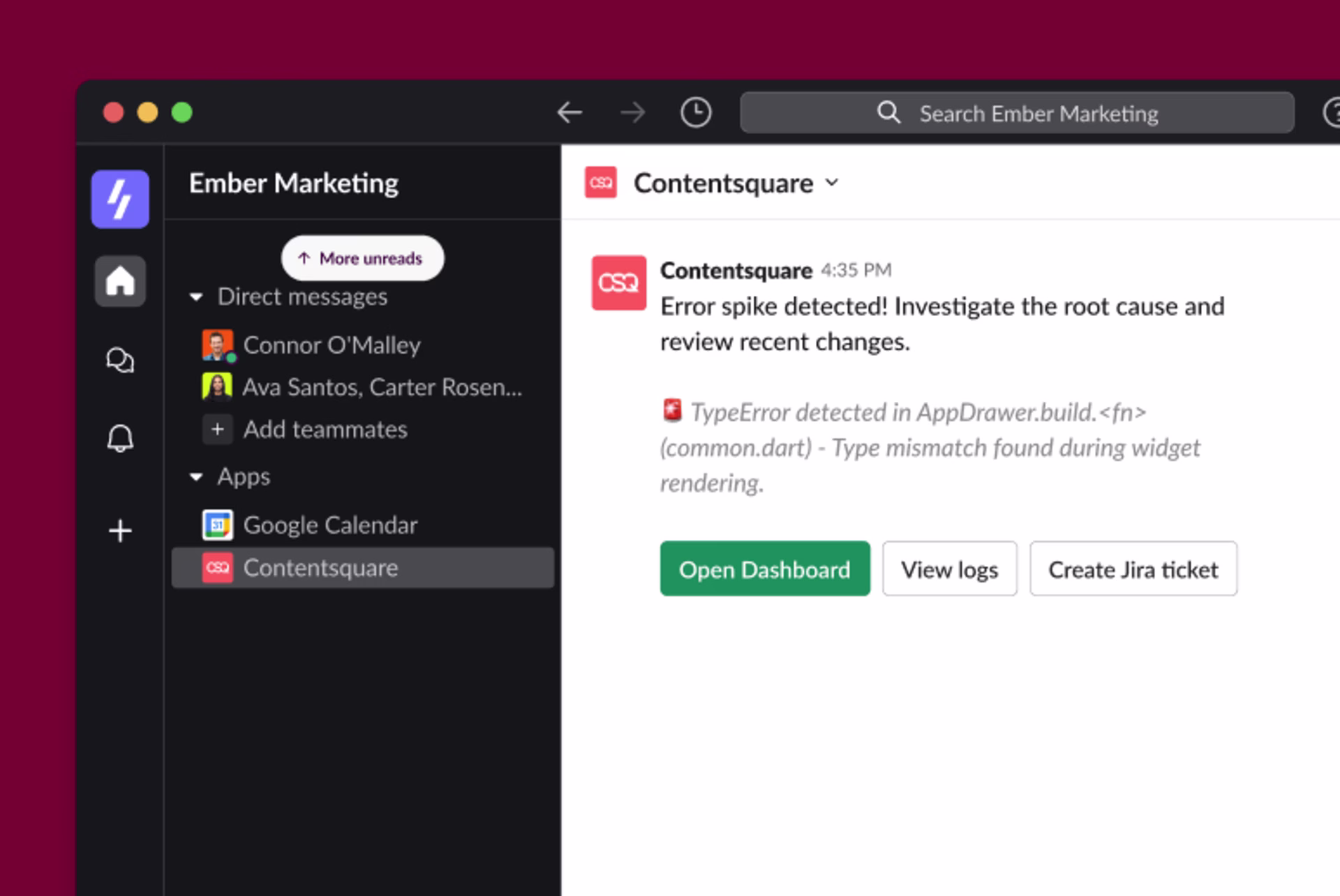Screen dimensions: 1340x896
Task: Click the Create Jira ticket button
Action: (1133, 569)
